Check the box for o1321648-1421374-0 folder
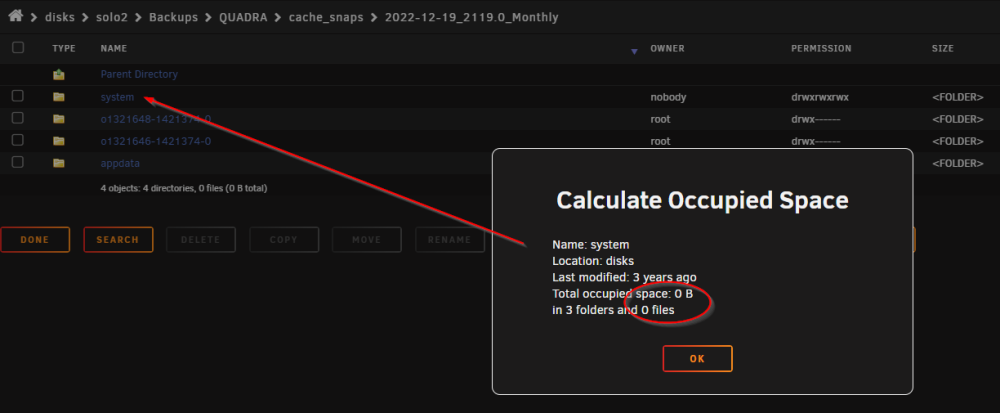 (18, 118)
